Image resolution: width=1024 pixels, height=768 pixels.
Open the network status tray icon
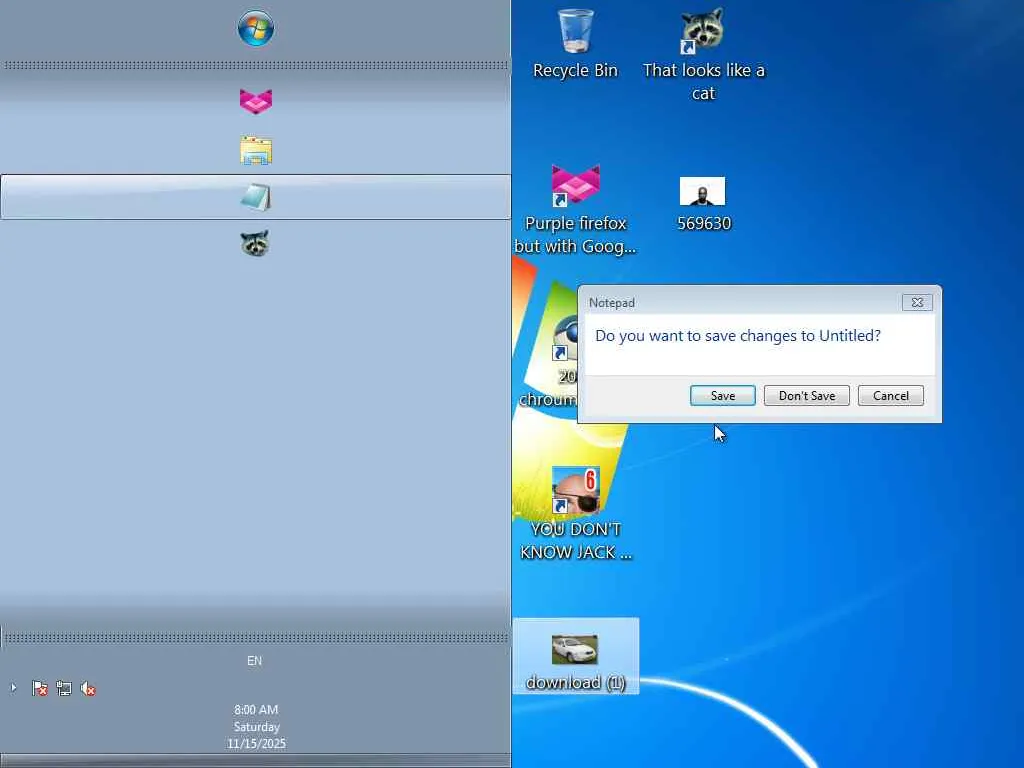coord(63,688)
